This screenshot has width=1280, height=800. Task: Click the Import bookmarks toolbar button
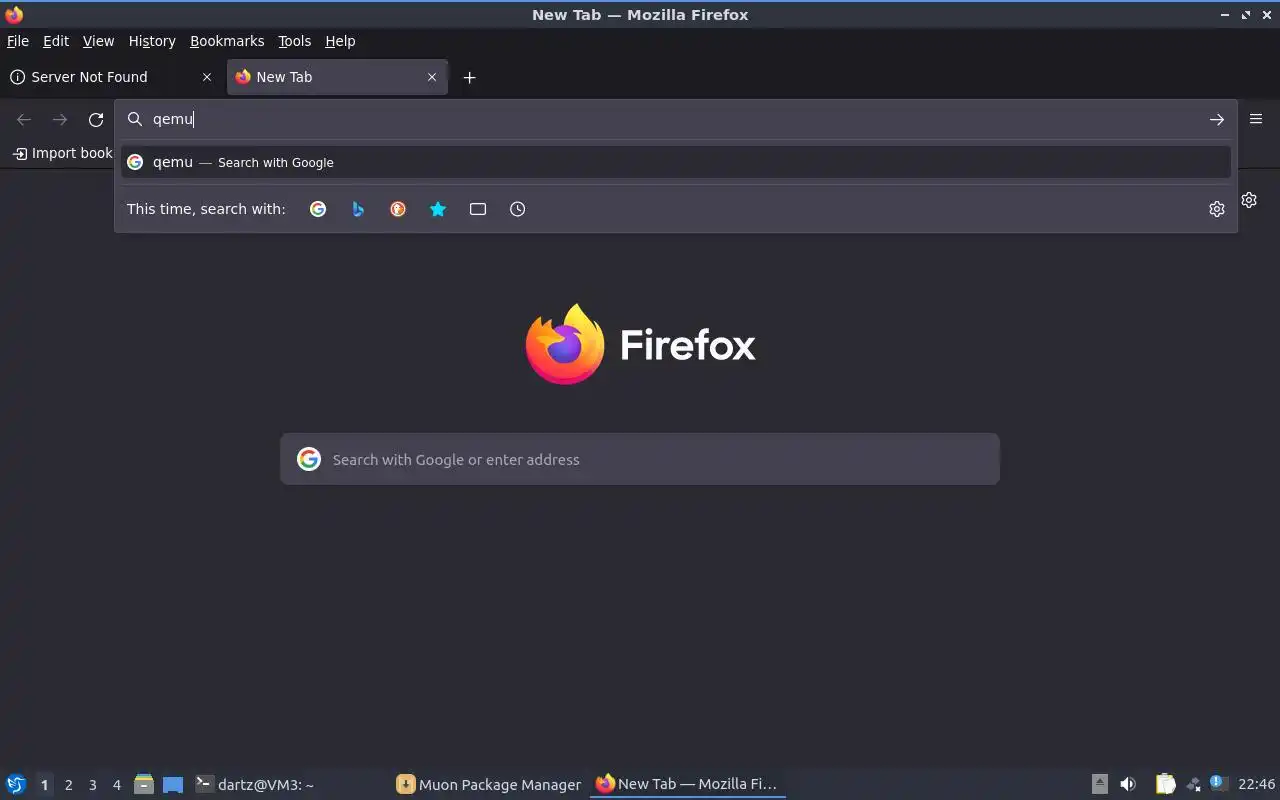(x=62, y=153)
